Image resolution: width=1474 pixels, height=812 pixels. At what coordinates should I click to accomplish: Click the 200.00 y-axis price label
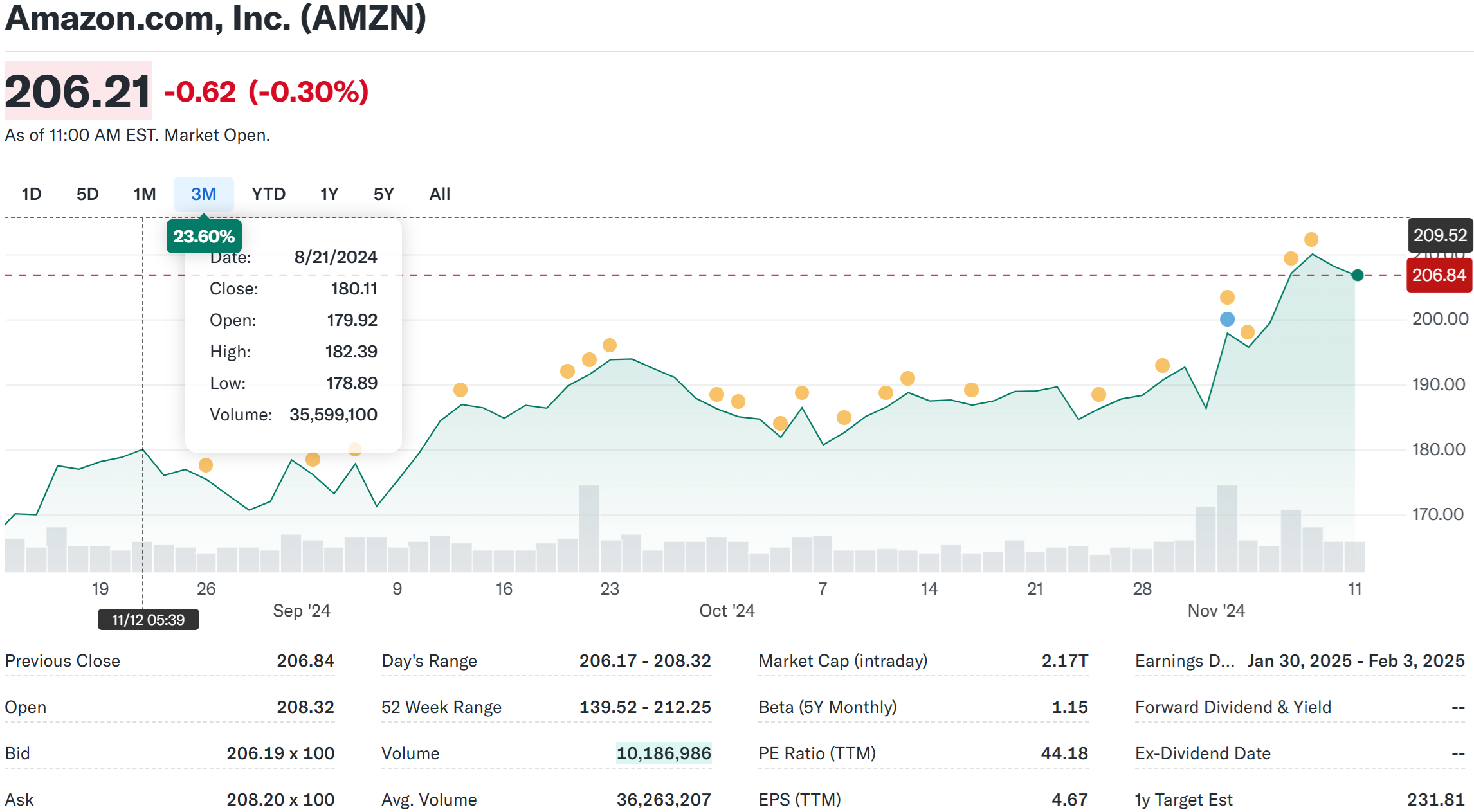tap(1440, 319)
